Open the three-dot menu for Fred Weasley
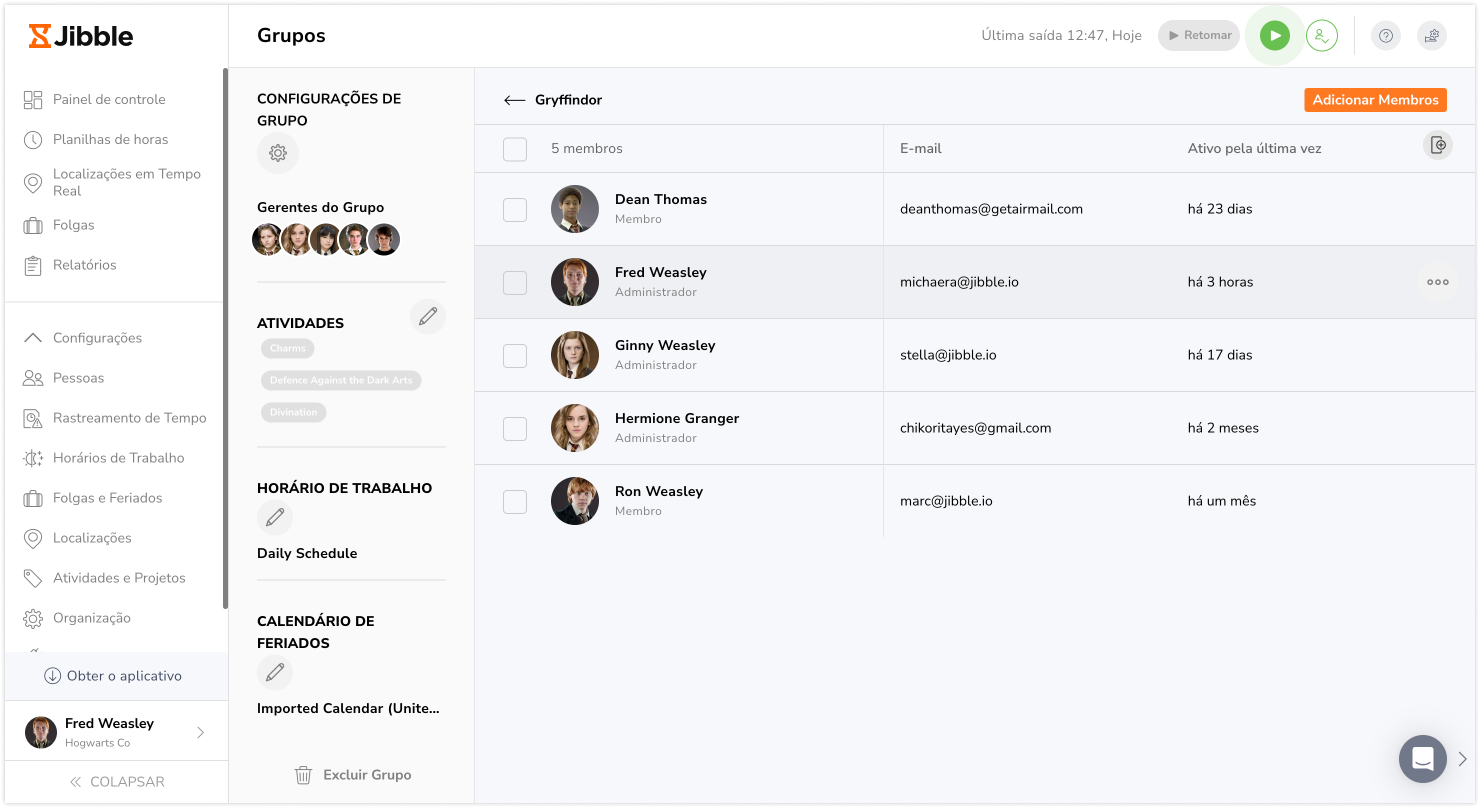 [1438, 282]
